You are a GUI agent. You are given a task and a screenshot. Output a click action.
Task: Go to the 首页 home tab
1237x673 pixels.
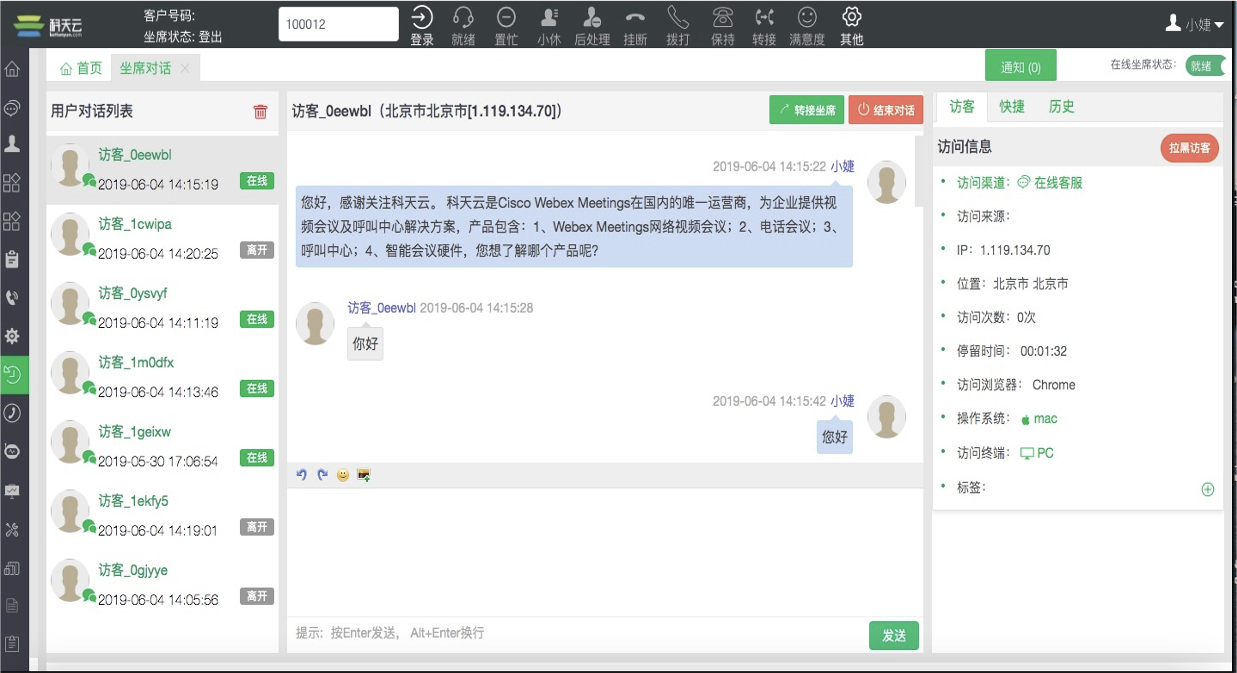coord(81,68)
